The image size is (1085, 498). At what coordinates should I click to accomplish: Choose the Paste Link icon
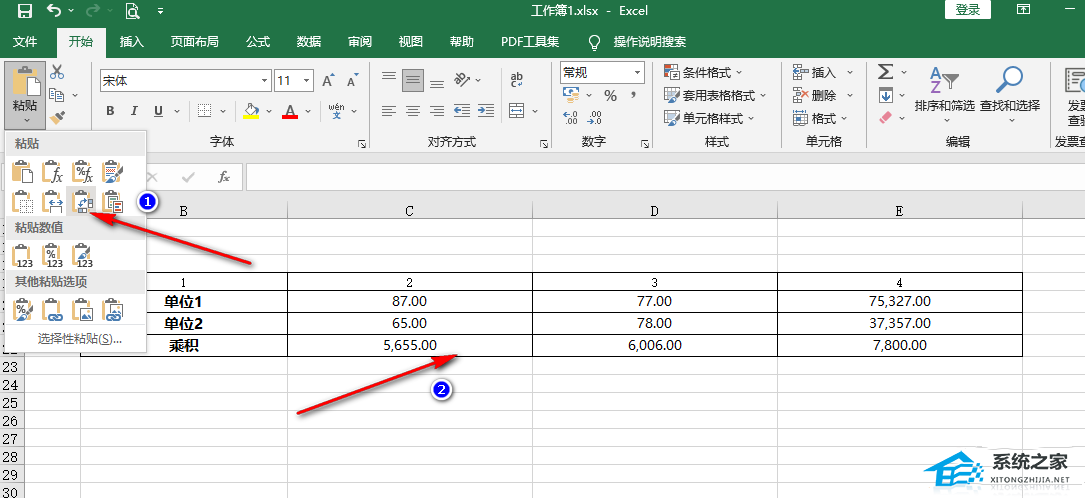tap(53, 310)
